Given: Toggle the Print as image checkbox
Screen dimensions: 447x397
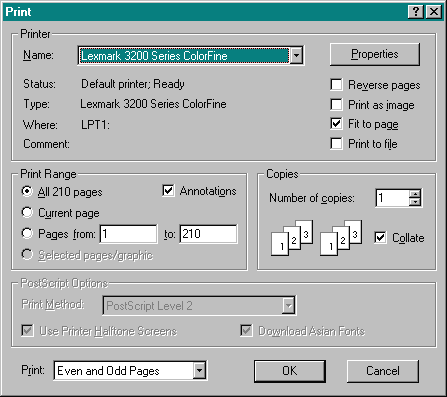Looking at the screenshot, I should tap(336, 104).
